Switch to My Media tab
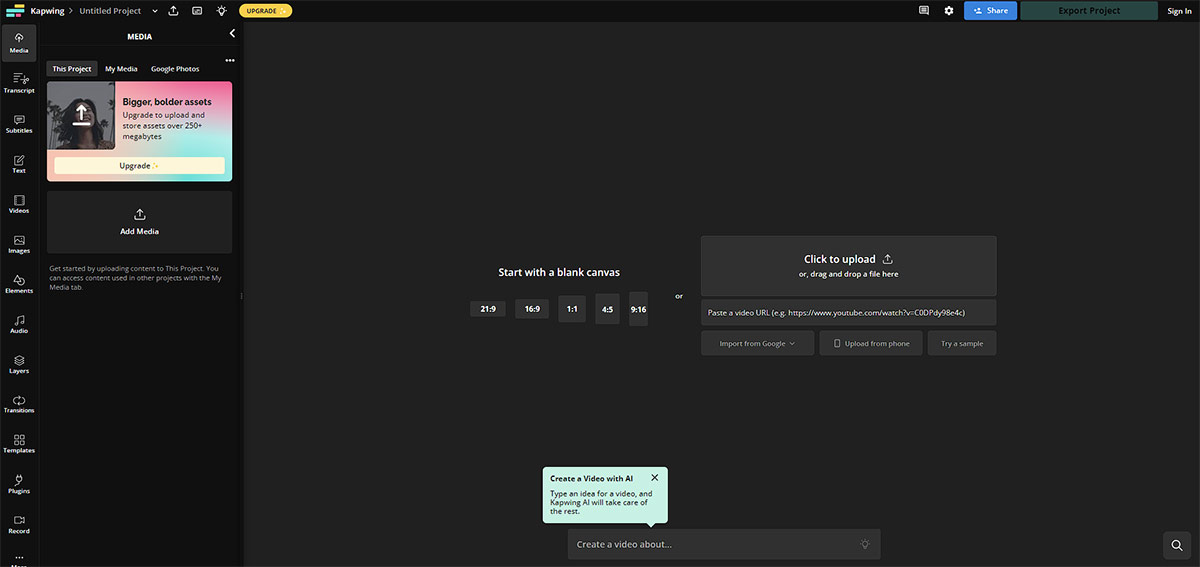 click(x=121, y=69)
